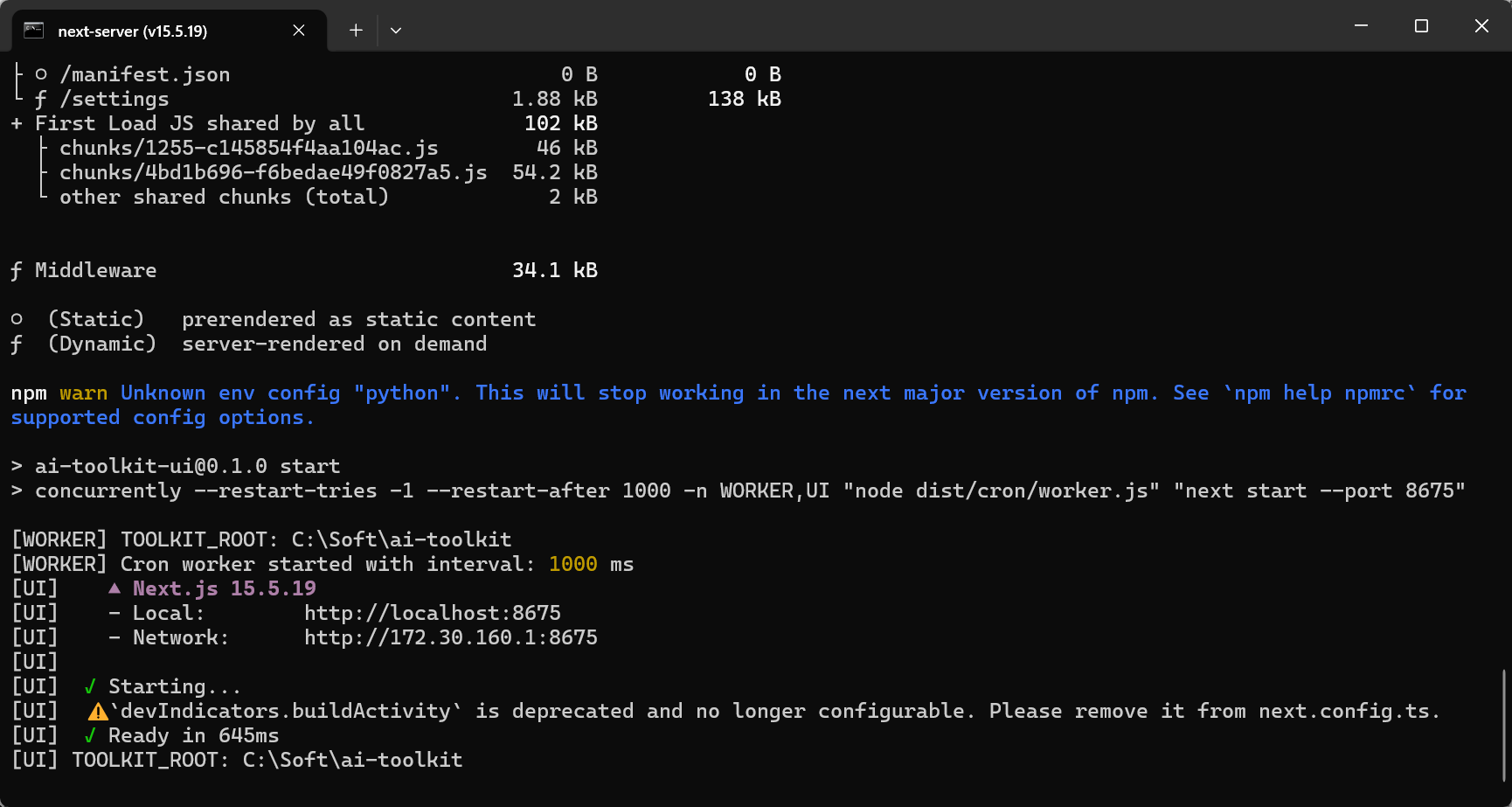Close the next-server terminal tab
Viewport: 1512px width, 807px height.
pyautogui.click(x=299, y=31)
